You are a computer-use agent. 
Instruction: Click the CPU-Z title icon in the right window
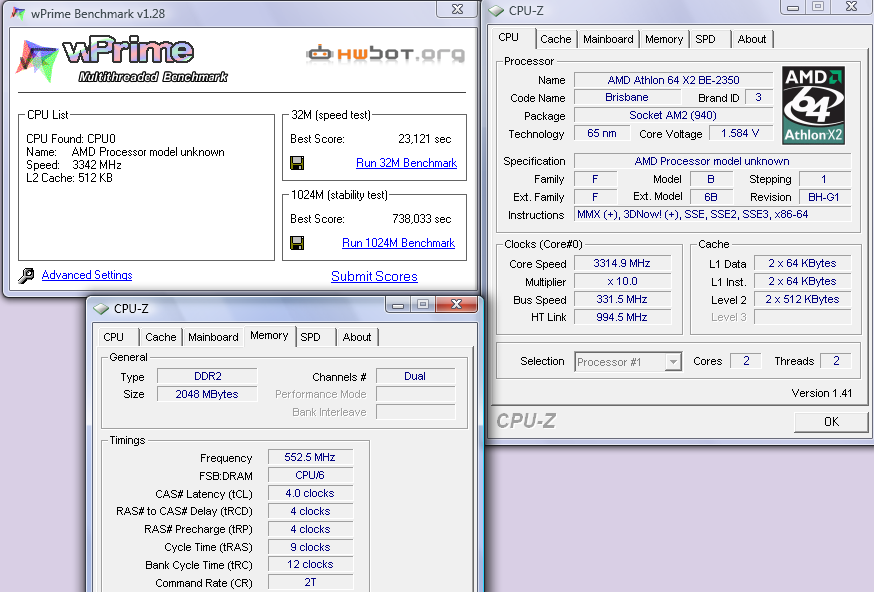click(x=496, y=11)
